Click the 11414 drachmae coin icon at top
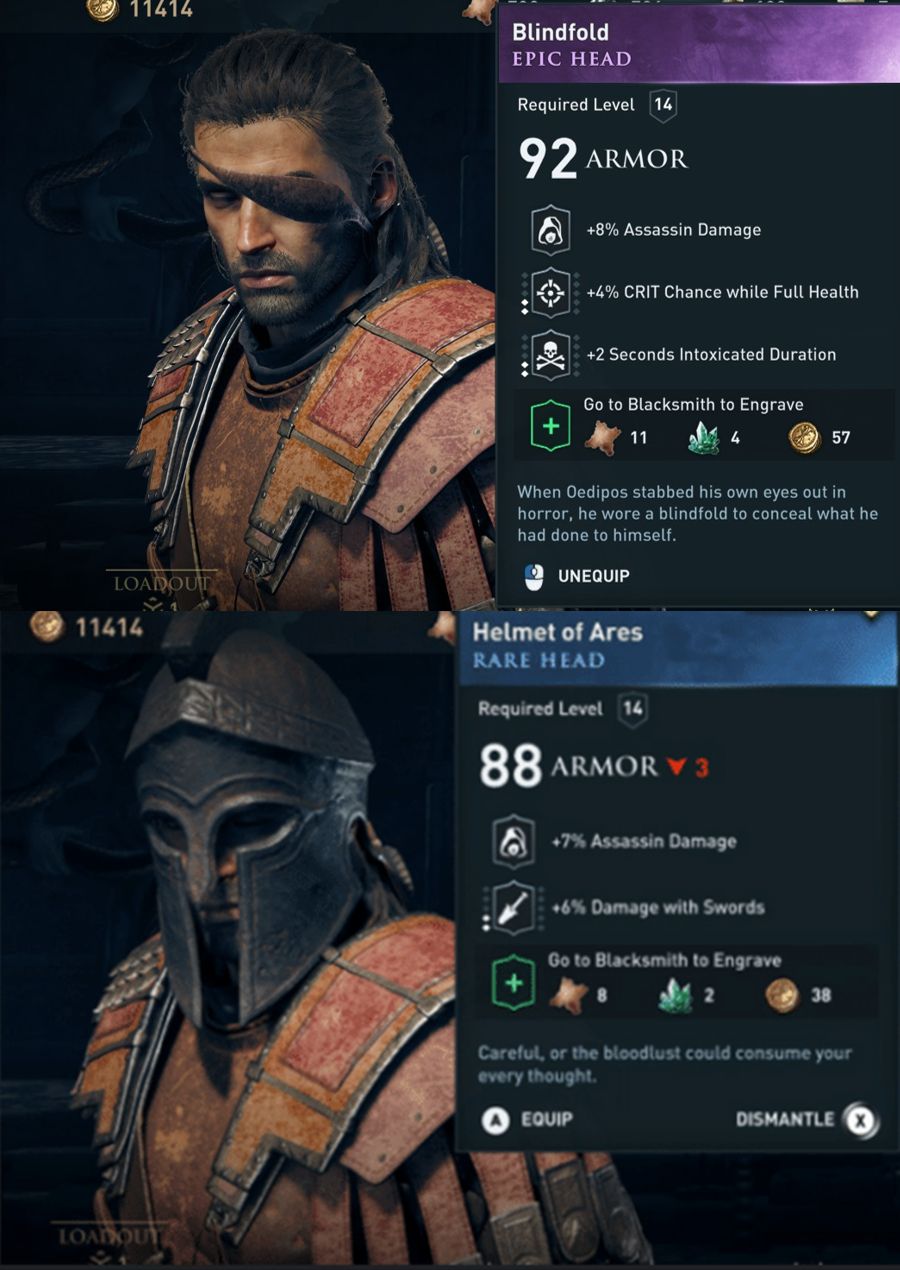The height and width of the screenshot is (1270, 900). tap(102, 10)
